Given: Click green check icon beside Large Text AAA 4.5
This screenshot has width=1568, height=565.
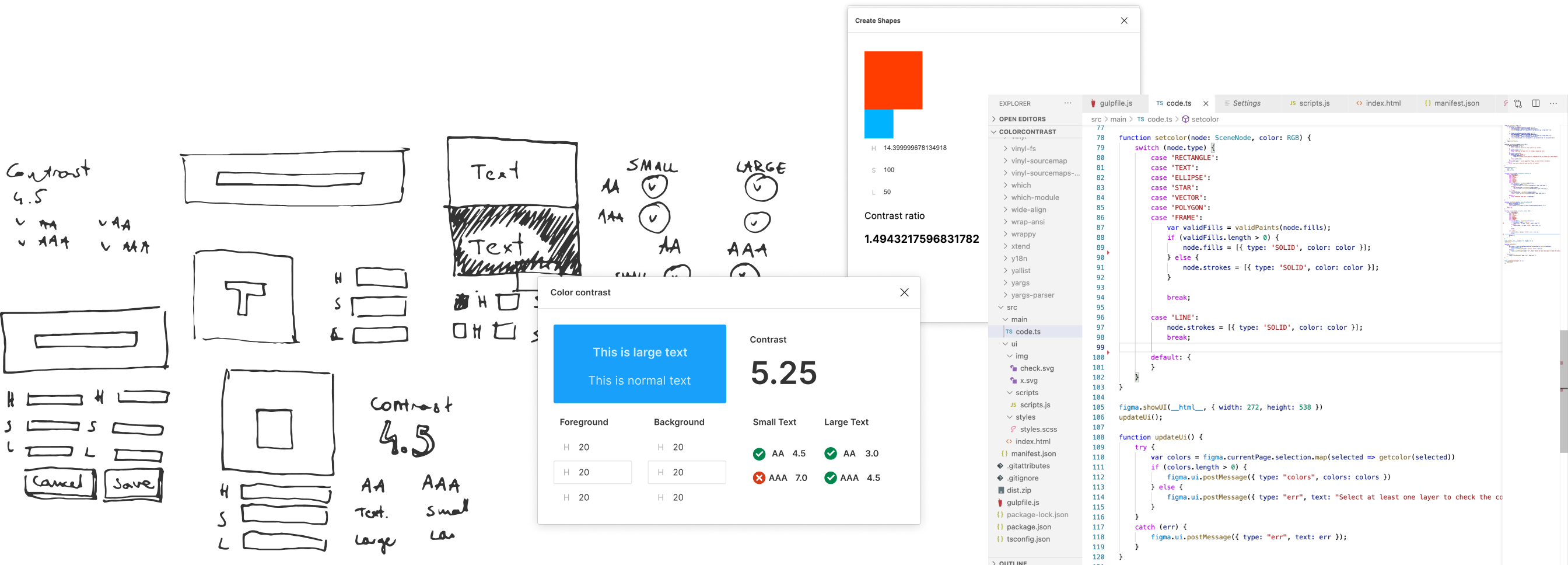Looking at the screenshot, I should point(830,478).
